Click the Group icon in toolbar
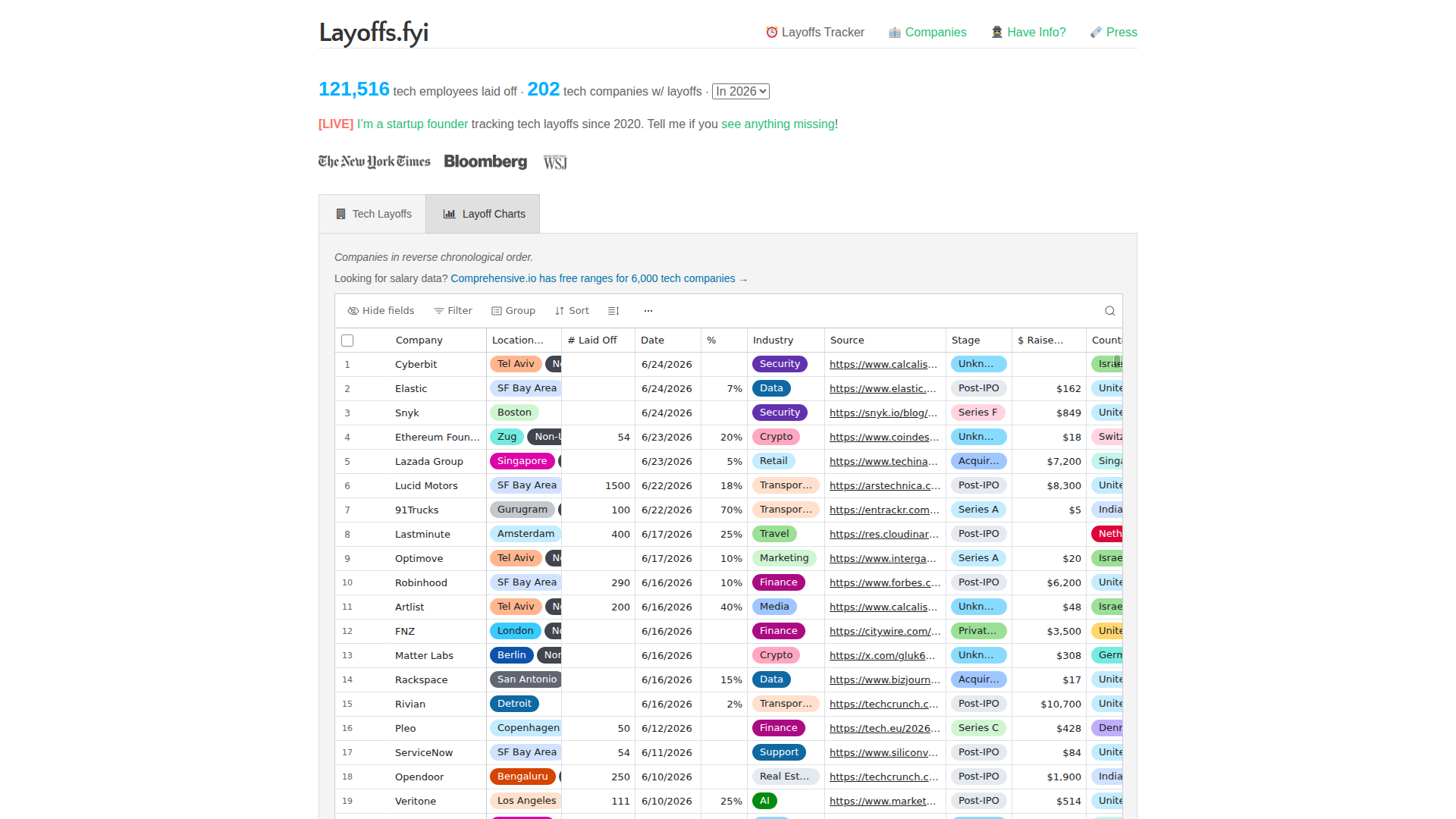The width and height of the screenshot is (1456, 819). pos(496,311)
